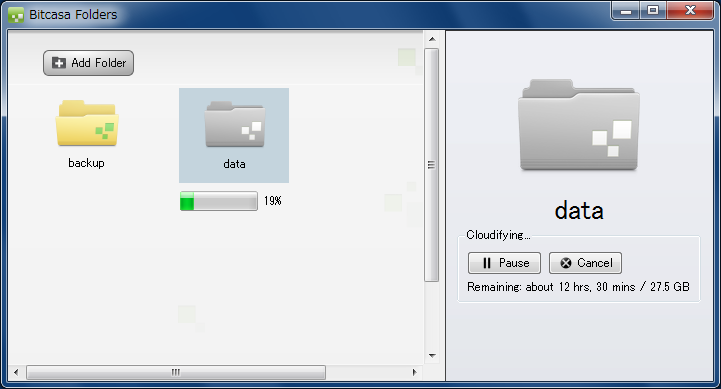Click the Add Folder button
This screenshot has width=721, height=389.
click(x=88, y=63)
